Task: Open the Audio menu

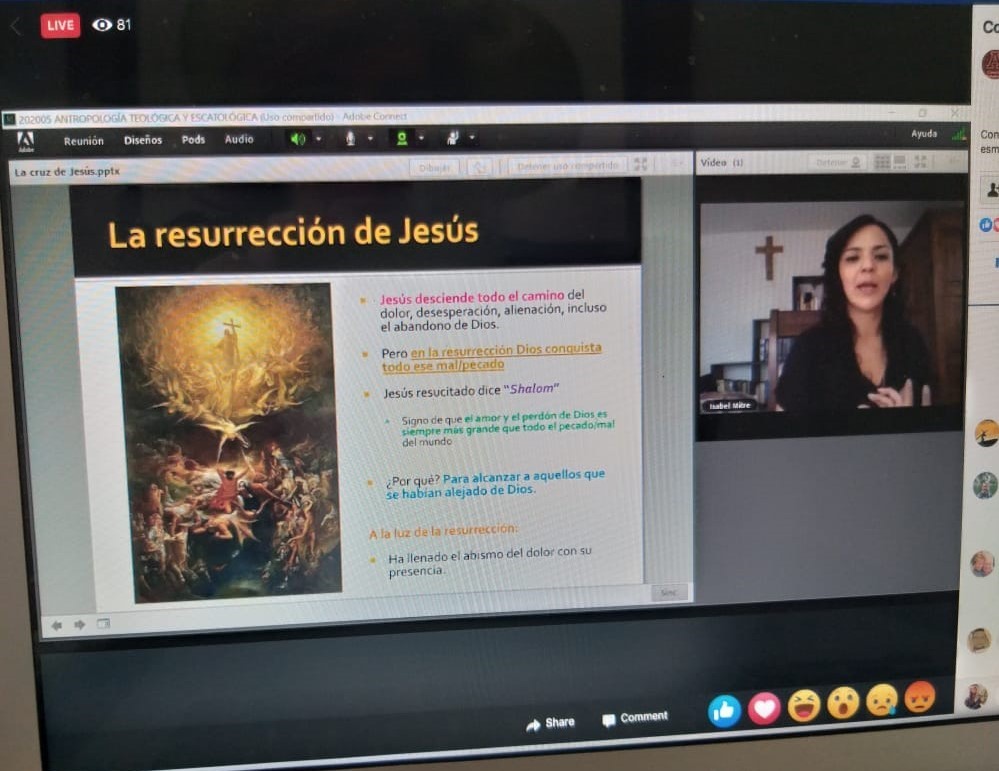Action: pos(239,139)
